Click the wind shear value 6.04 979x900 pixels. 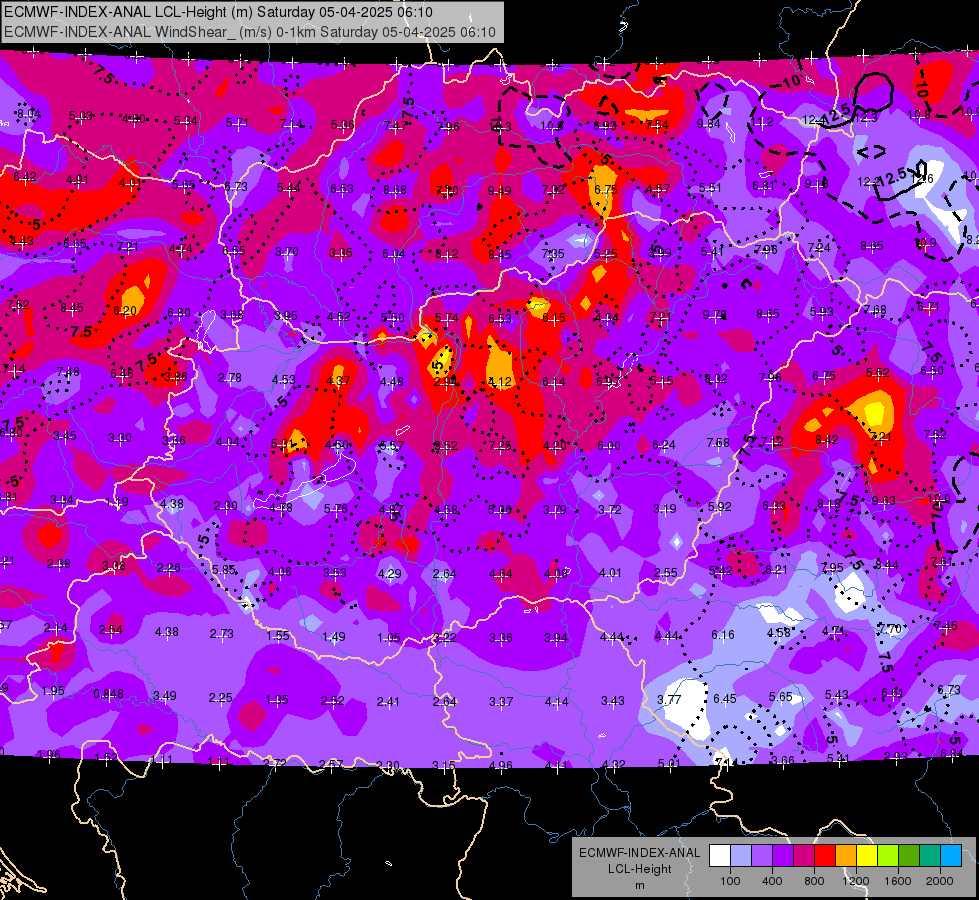(394, 254)
